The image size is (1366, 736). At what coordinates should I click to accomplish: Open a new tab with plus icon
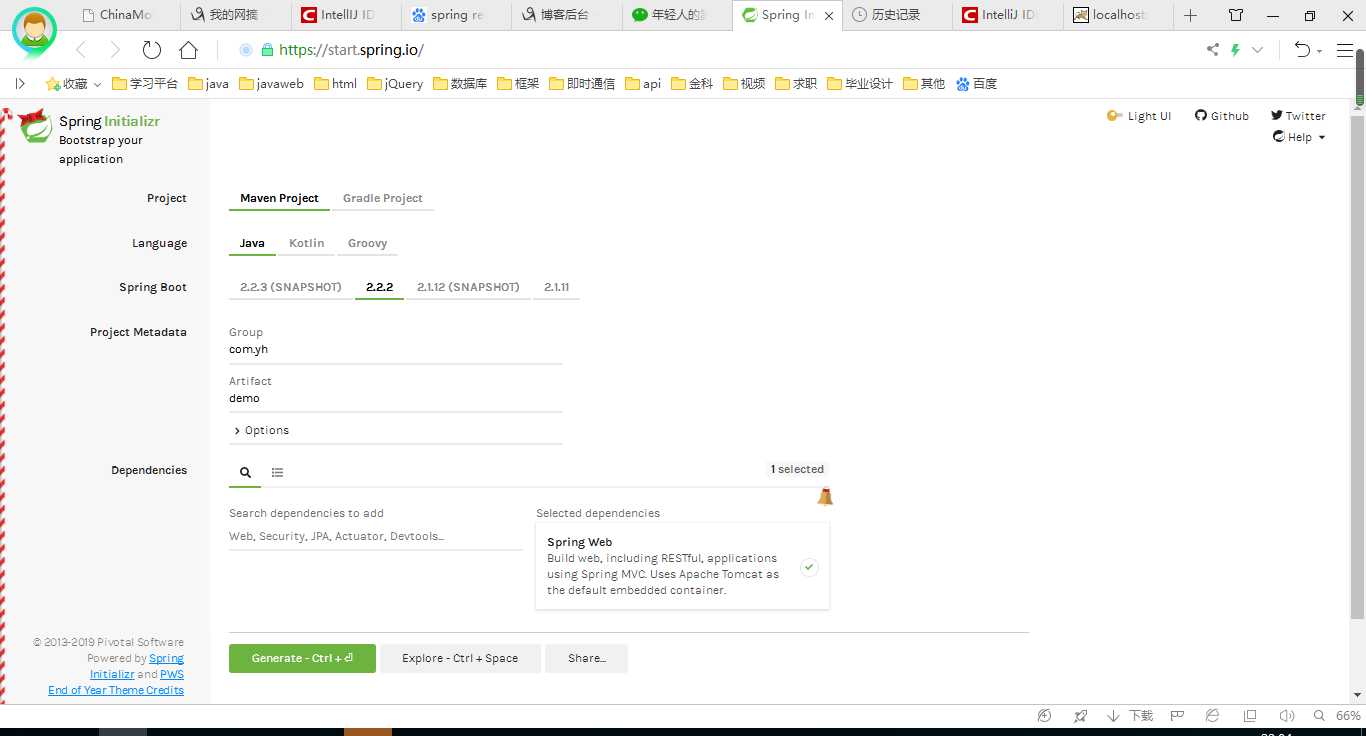1190,15
